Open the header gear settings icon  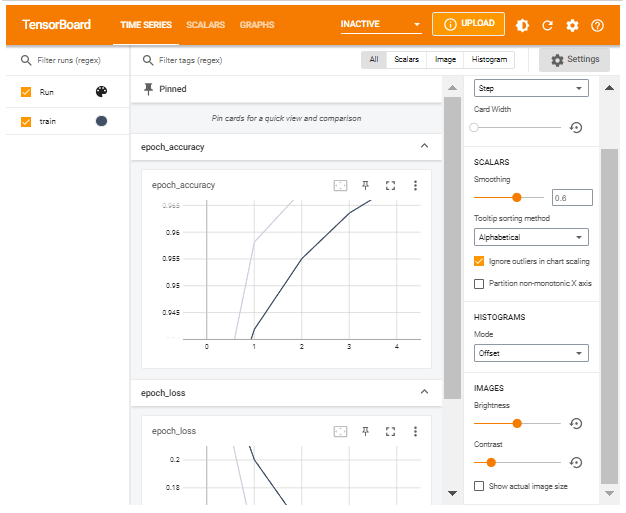pyautogui.click(x=572, y=26)
